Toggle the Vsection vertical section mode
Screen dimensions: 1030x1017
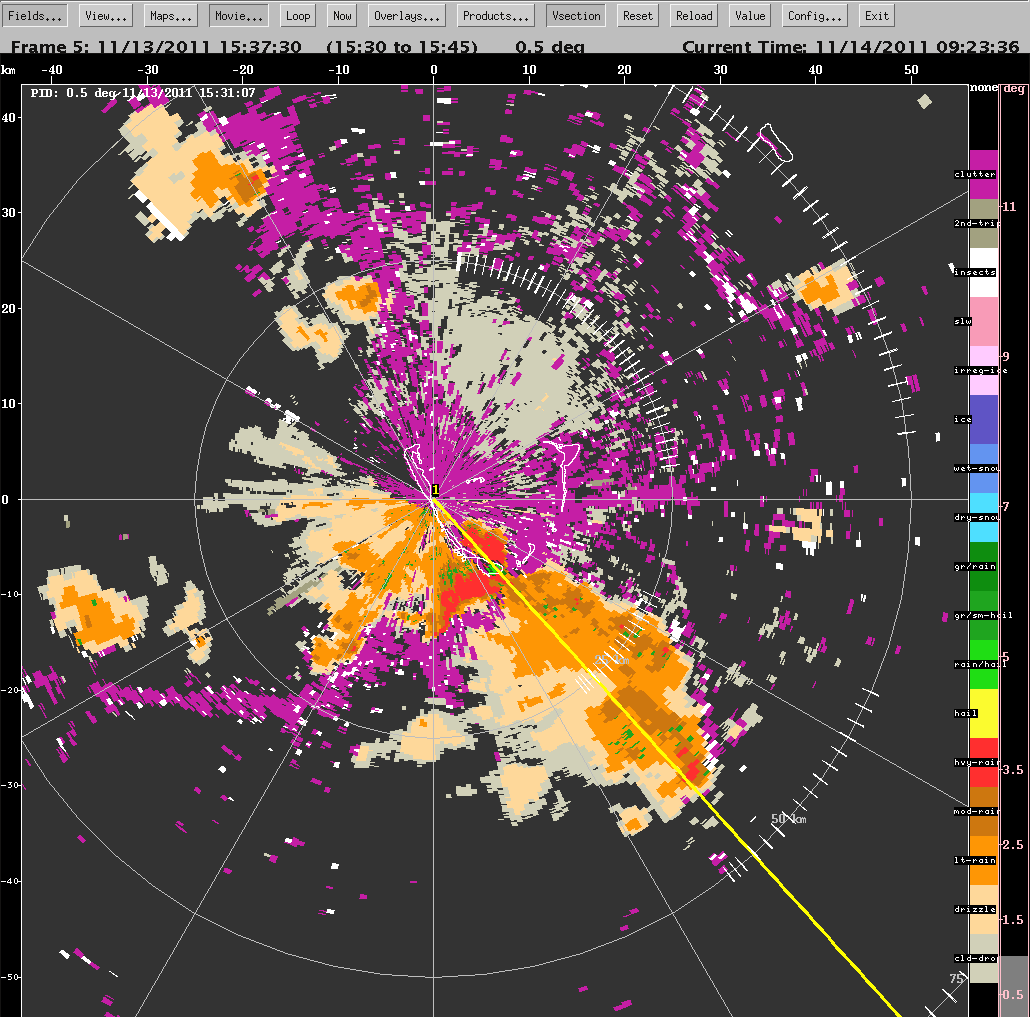coord(576,15)
